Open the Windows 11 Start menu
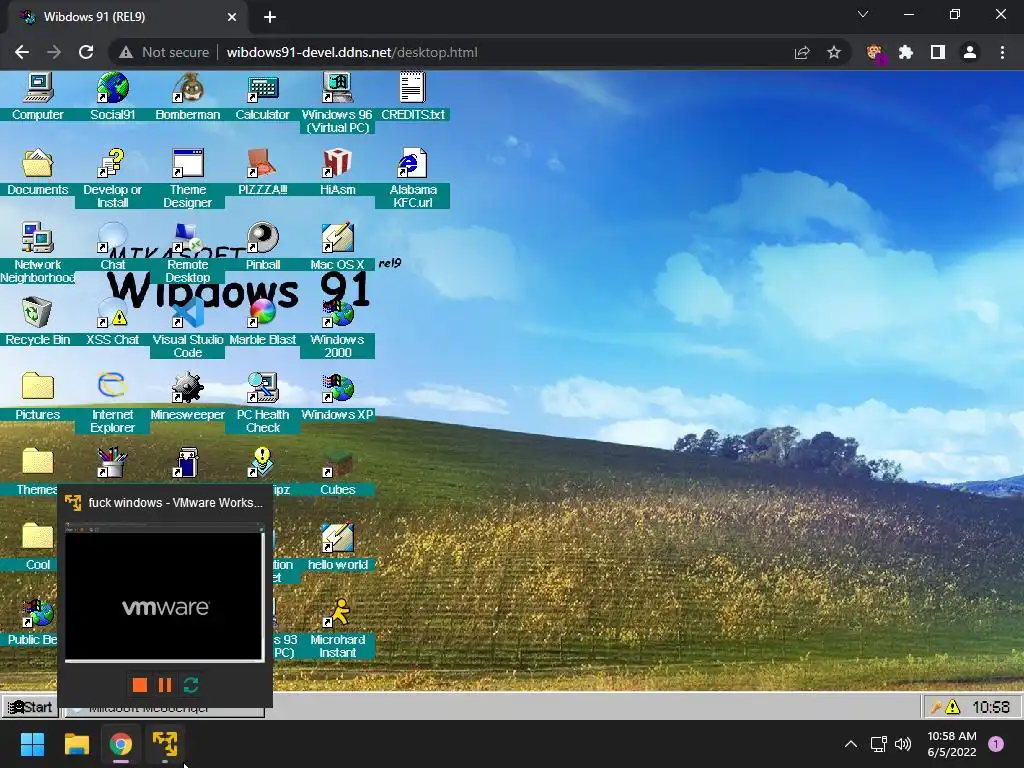 pos(32,744)
